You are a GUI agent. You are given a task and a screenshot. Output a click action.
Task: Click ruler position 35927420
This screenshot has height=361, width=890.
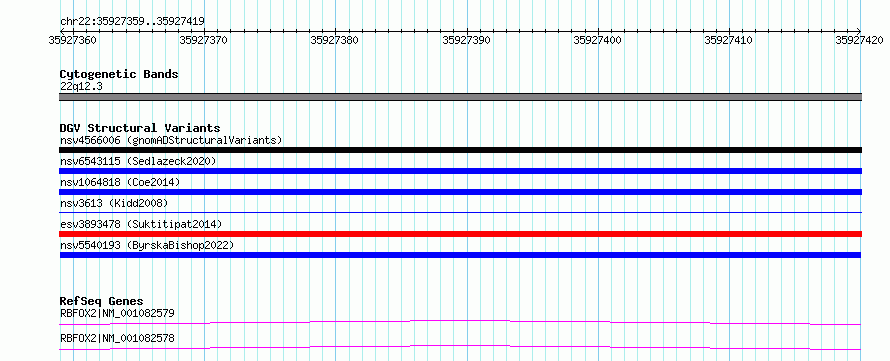(859, 40)
